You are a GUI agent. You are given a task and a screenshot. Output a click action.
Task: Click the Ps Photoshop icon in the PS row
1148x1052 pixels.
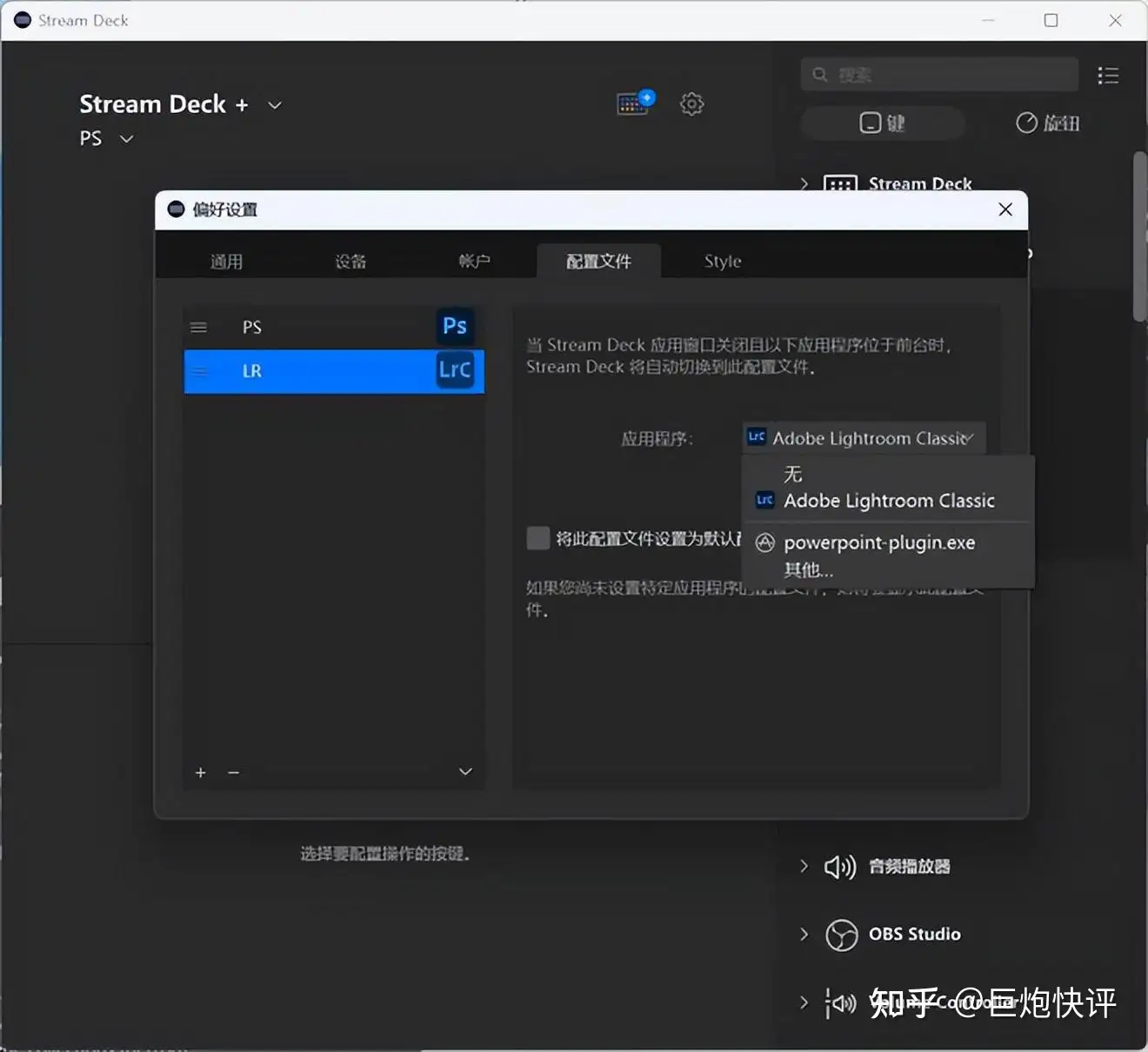(455, 326)
